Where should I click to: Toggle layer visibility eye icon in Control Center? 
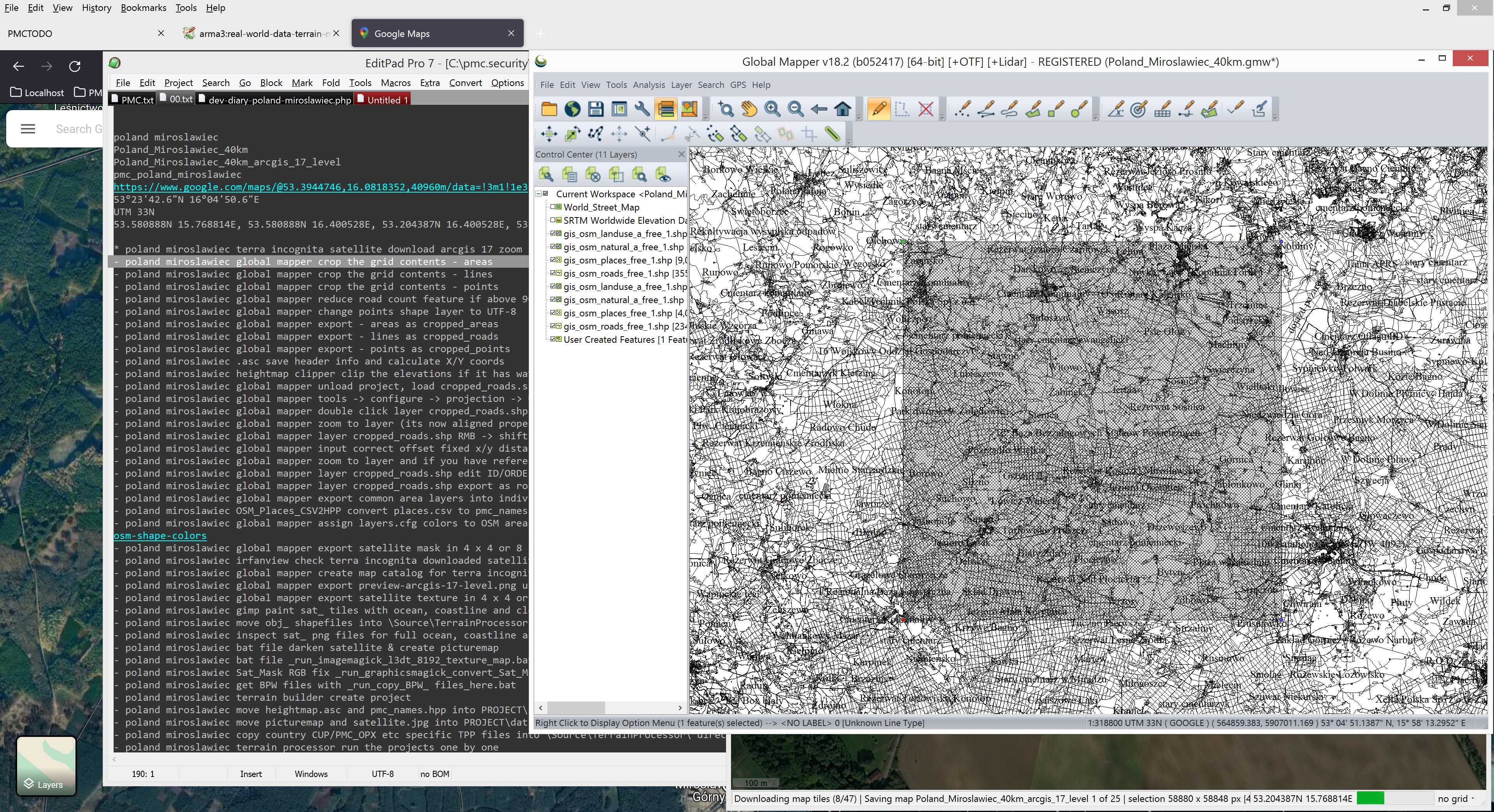[x=663, y=174]
